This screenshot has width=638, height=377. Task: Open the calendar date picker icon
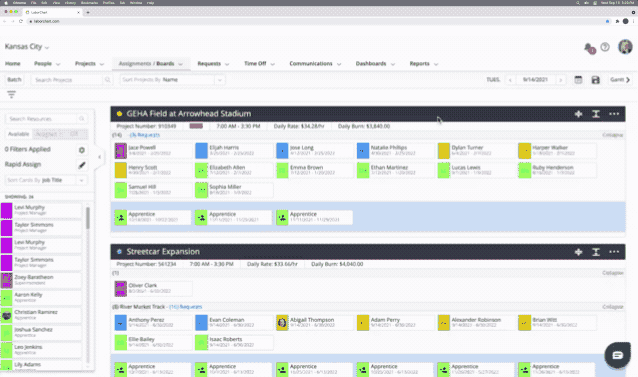tap(578, 80)
